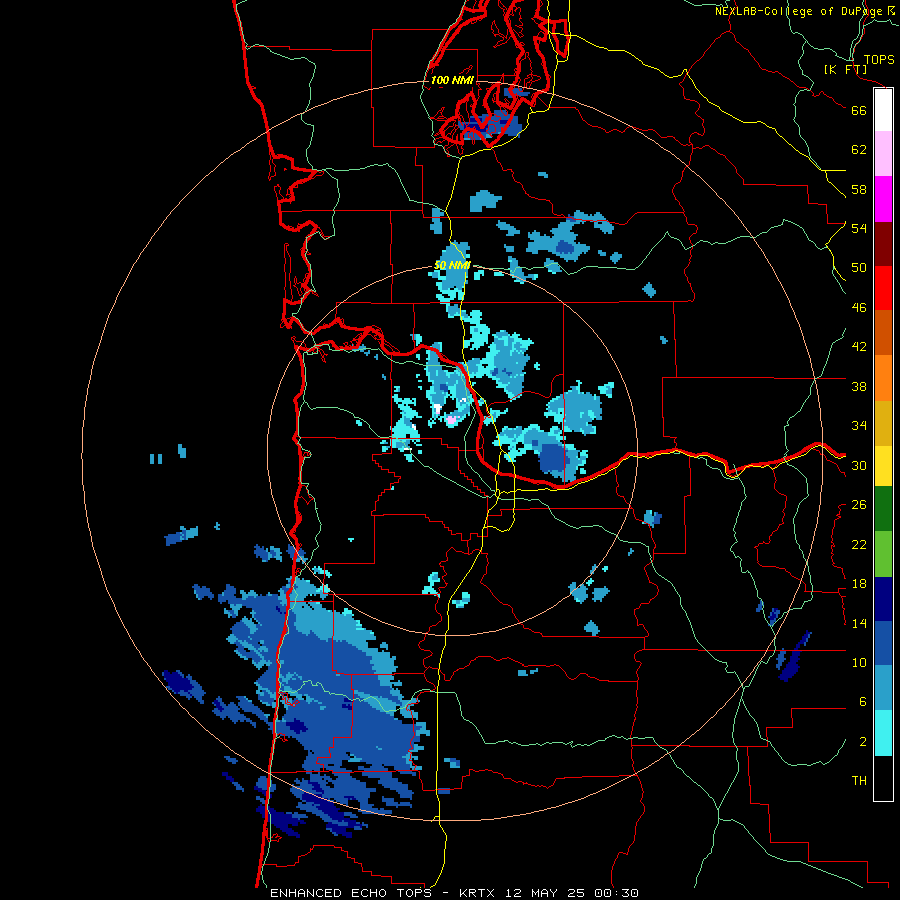Click the yellow 30 kft legend swatch
Viewport: 900px width, 900px height.
pos(883,465)
